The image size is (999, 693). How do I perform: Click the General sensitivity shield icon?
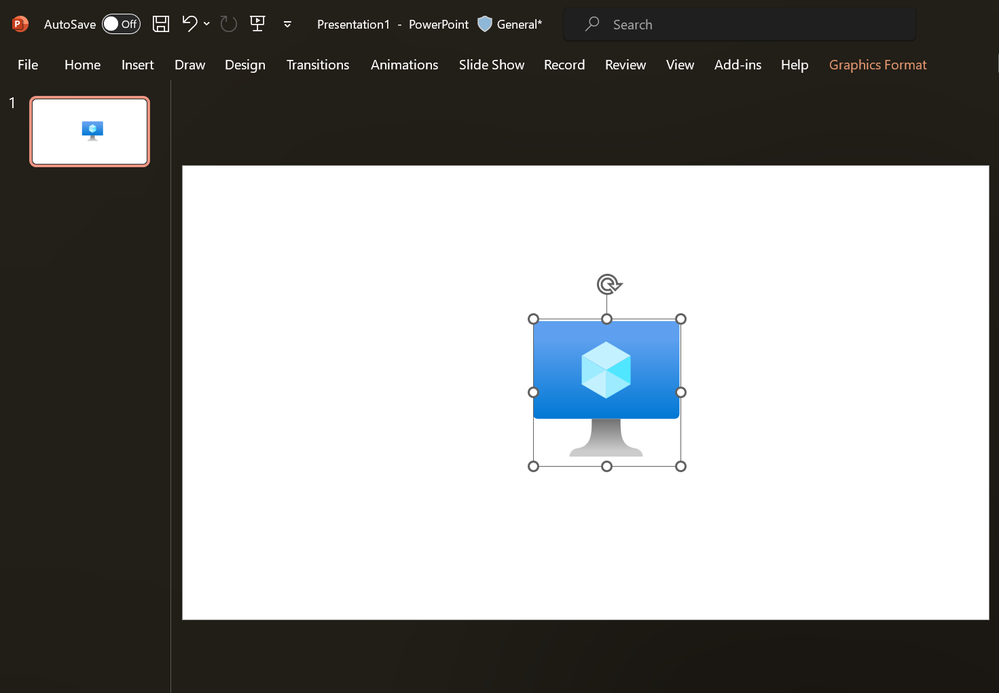click(485, 24)
